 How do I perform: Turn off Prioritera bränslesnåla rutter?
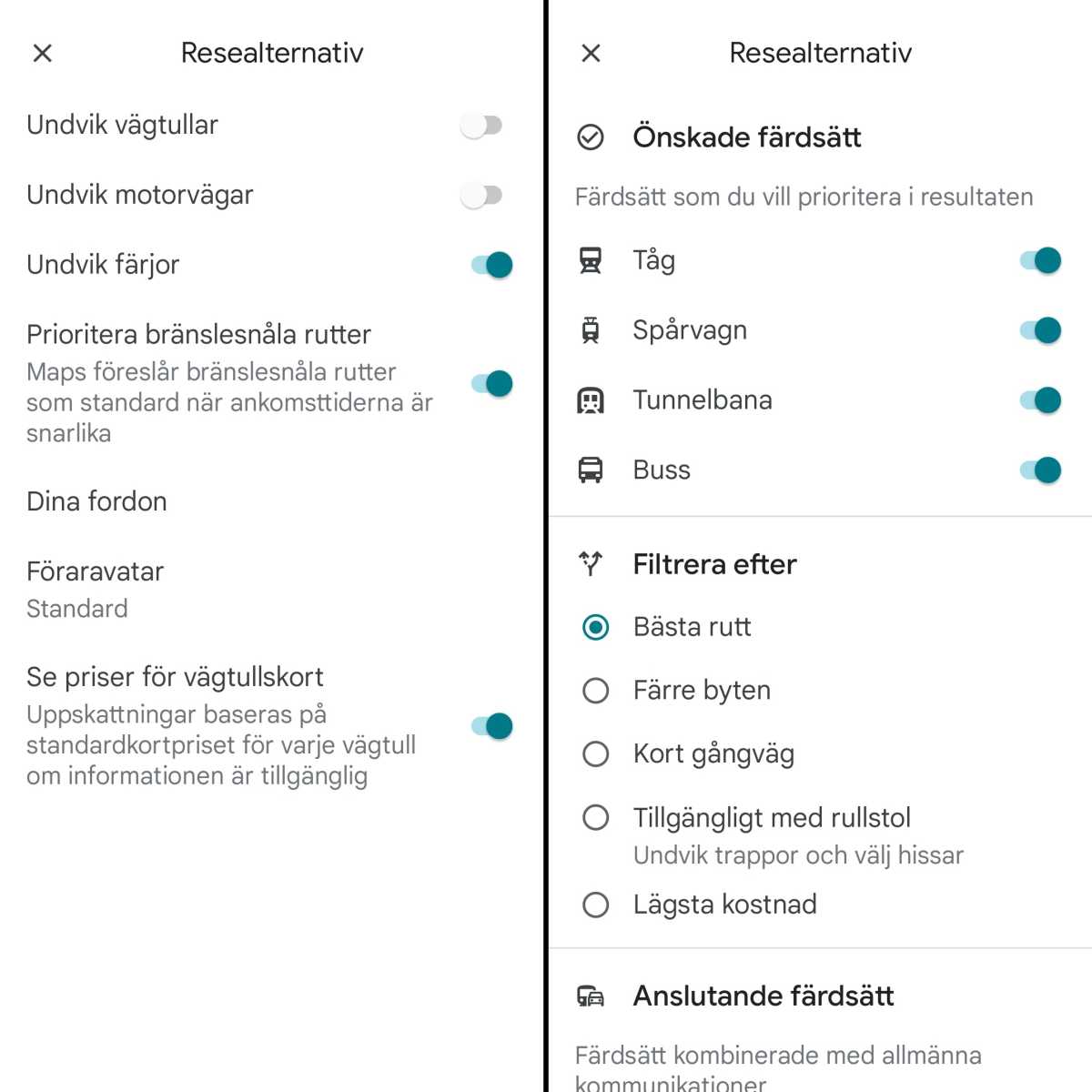tap(491, 383)
